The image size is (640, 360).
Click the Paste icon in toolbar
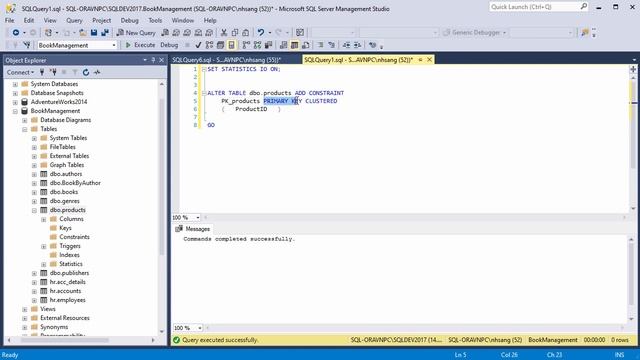coord(246,33)
